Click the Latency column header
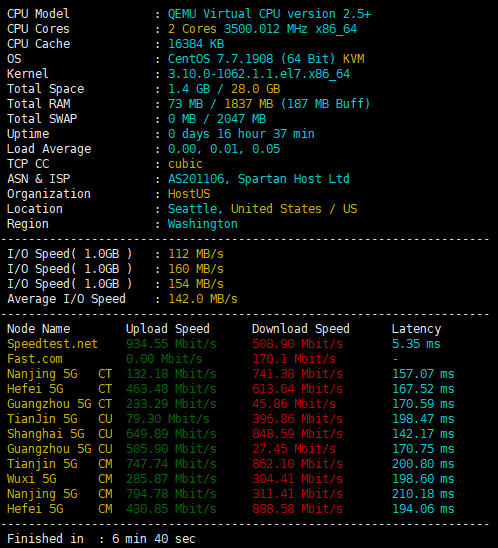 (x=416, y=329)
